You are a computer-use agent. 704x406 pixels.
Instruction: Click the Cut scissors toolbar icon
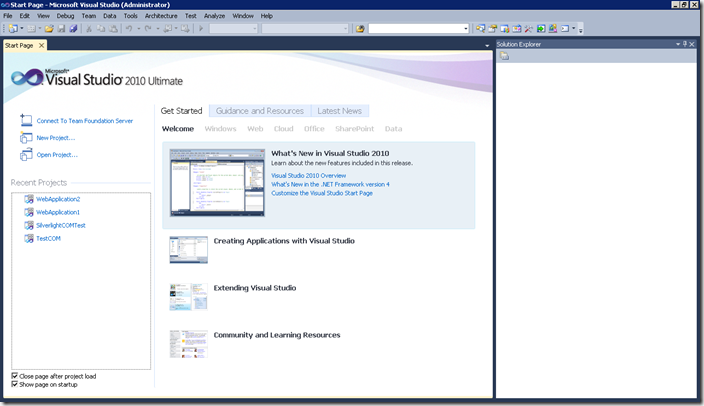[x=89, y=29]
